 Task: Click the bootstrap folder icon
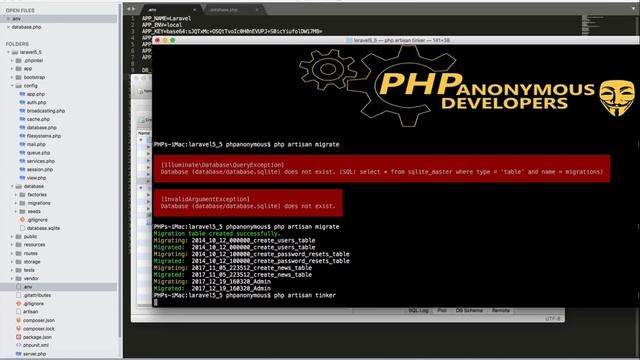[x=18, y=77]
